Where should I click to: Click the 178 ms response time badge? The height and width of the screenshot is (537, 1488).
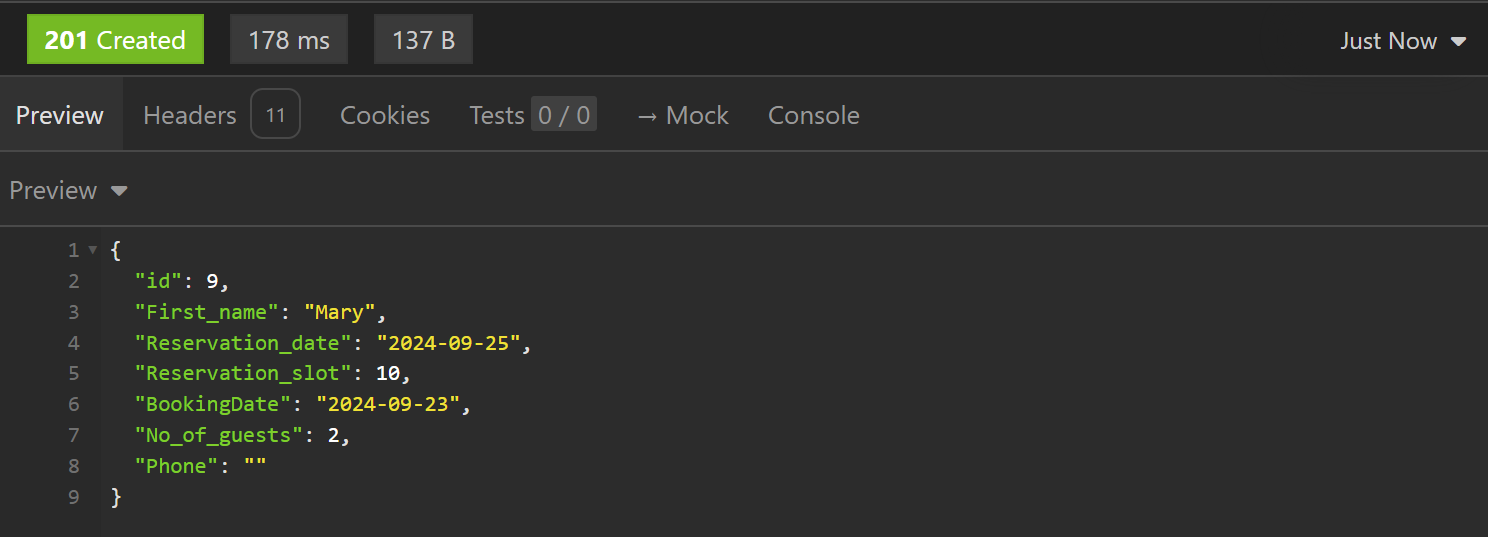pyautogui.click(x=289, y=40)
